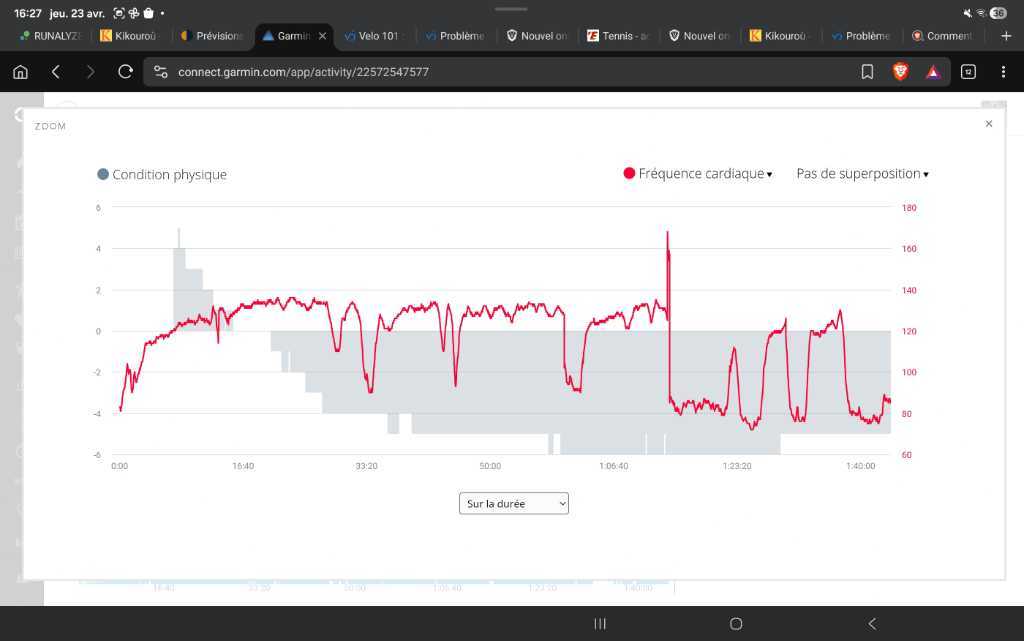Add a new tab with the plus icon
This screenshot has height=641, width=1024.
click(x=1006, y=36)
